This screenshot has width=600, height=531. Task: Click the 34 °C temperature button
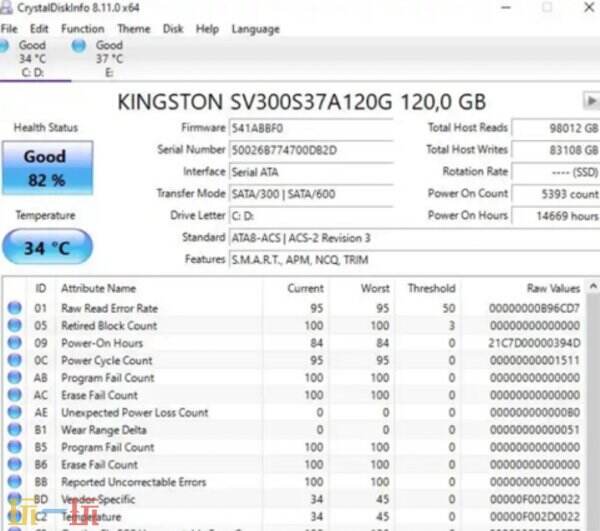(47, 247)
